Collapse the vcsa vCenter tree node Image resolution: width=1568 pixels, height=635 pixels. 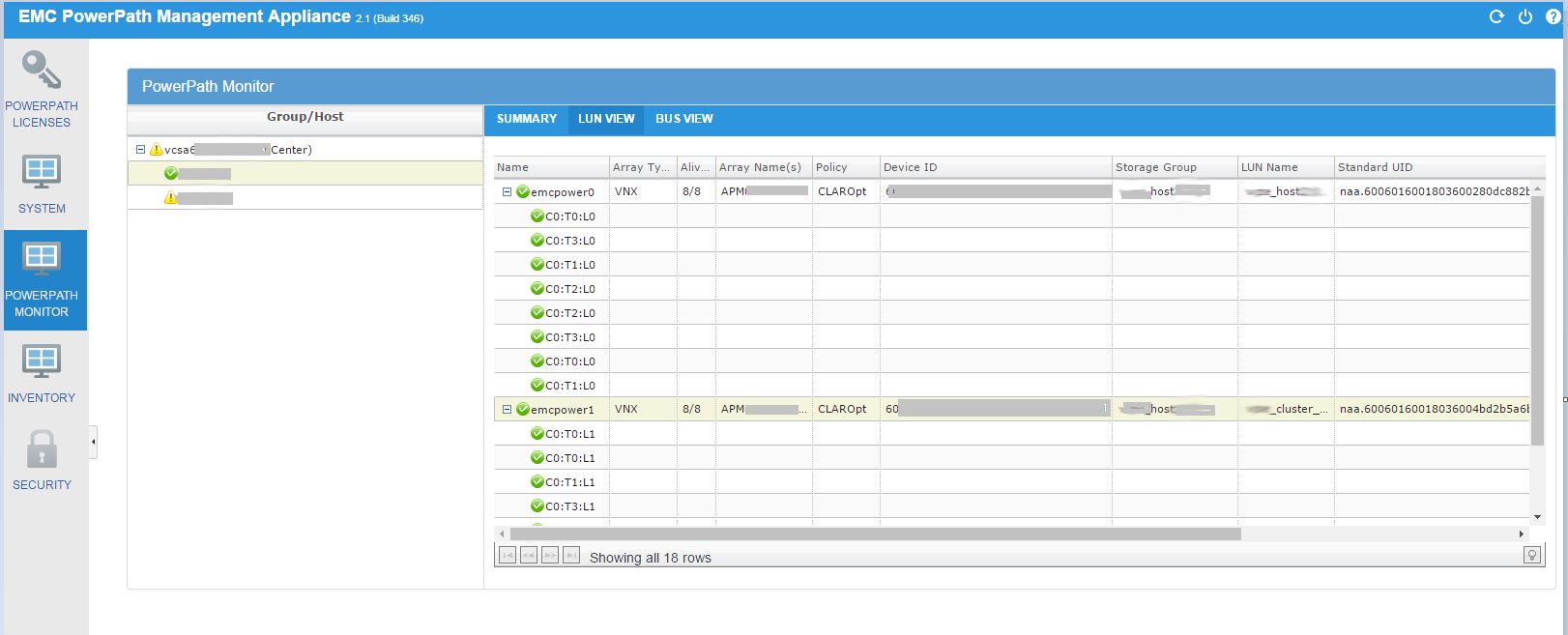(140, 150)
